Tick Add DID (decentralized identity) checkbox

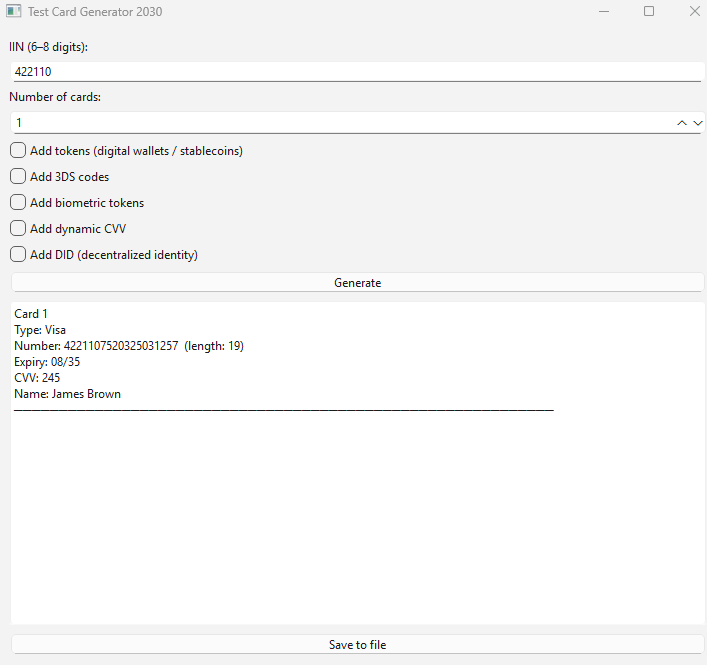(x=19, y=255)
